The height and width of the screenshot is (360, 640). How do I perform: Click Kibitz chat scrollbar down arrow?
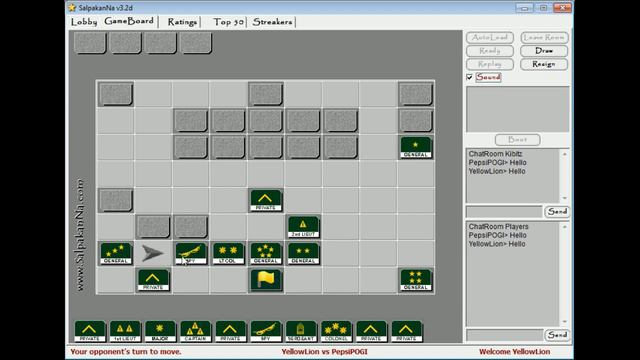(564, 198)
